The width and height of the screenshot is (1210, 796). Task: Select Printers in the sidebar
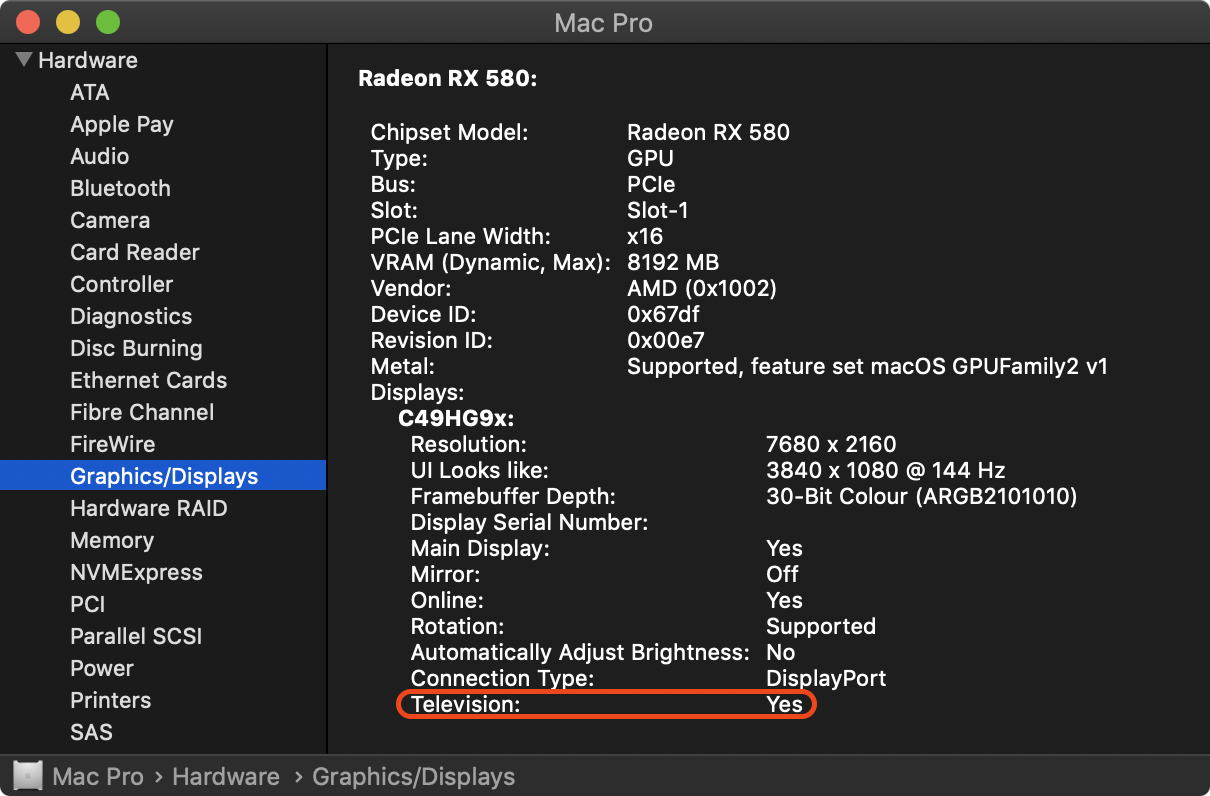tap(111, 700)
